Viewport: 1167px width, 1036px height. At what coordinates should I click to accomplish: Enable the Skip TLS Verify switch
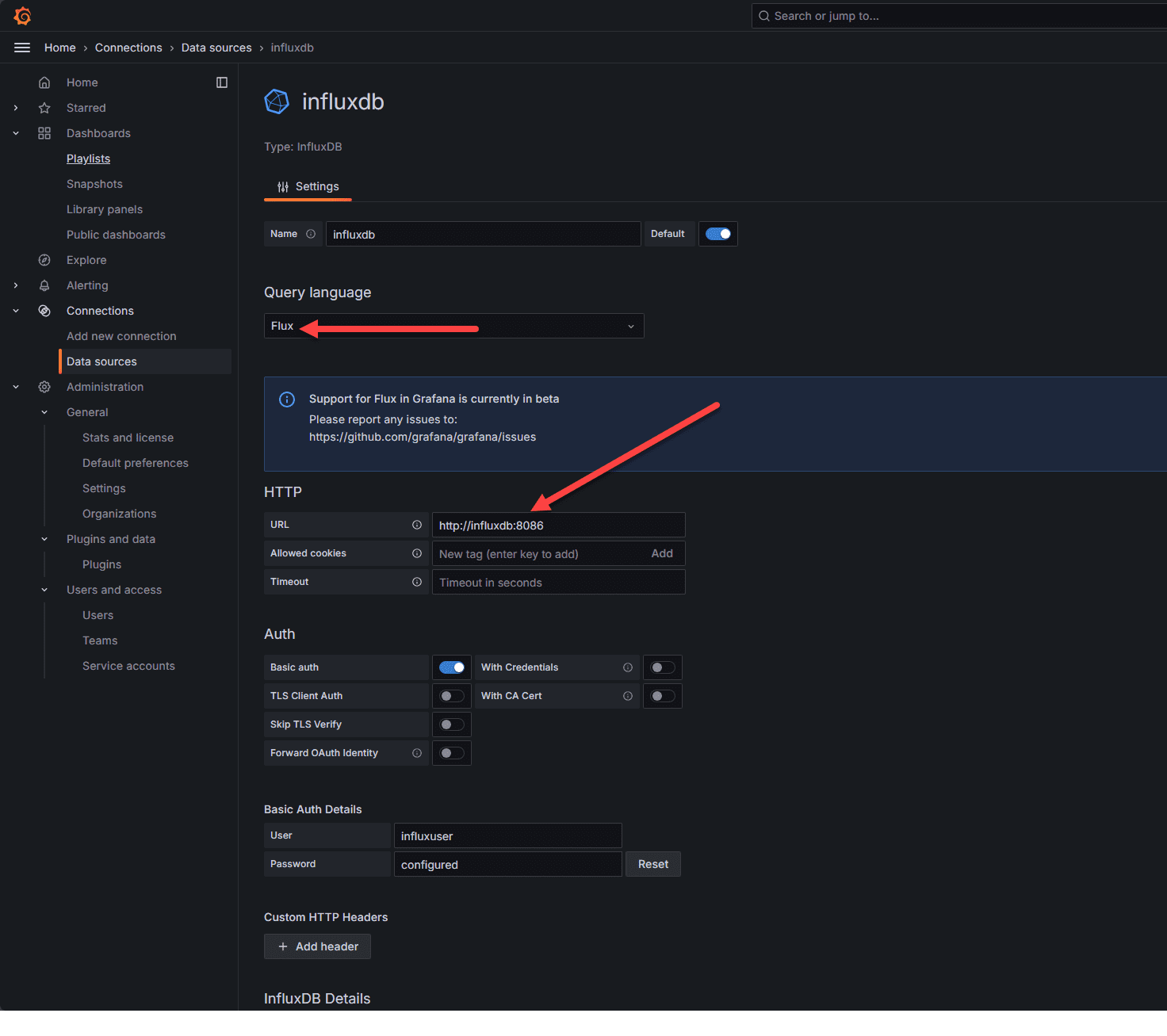pos(452,724)
